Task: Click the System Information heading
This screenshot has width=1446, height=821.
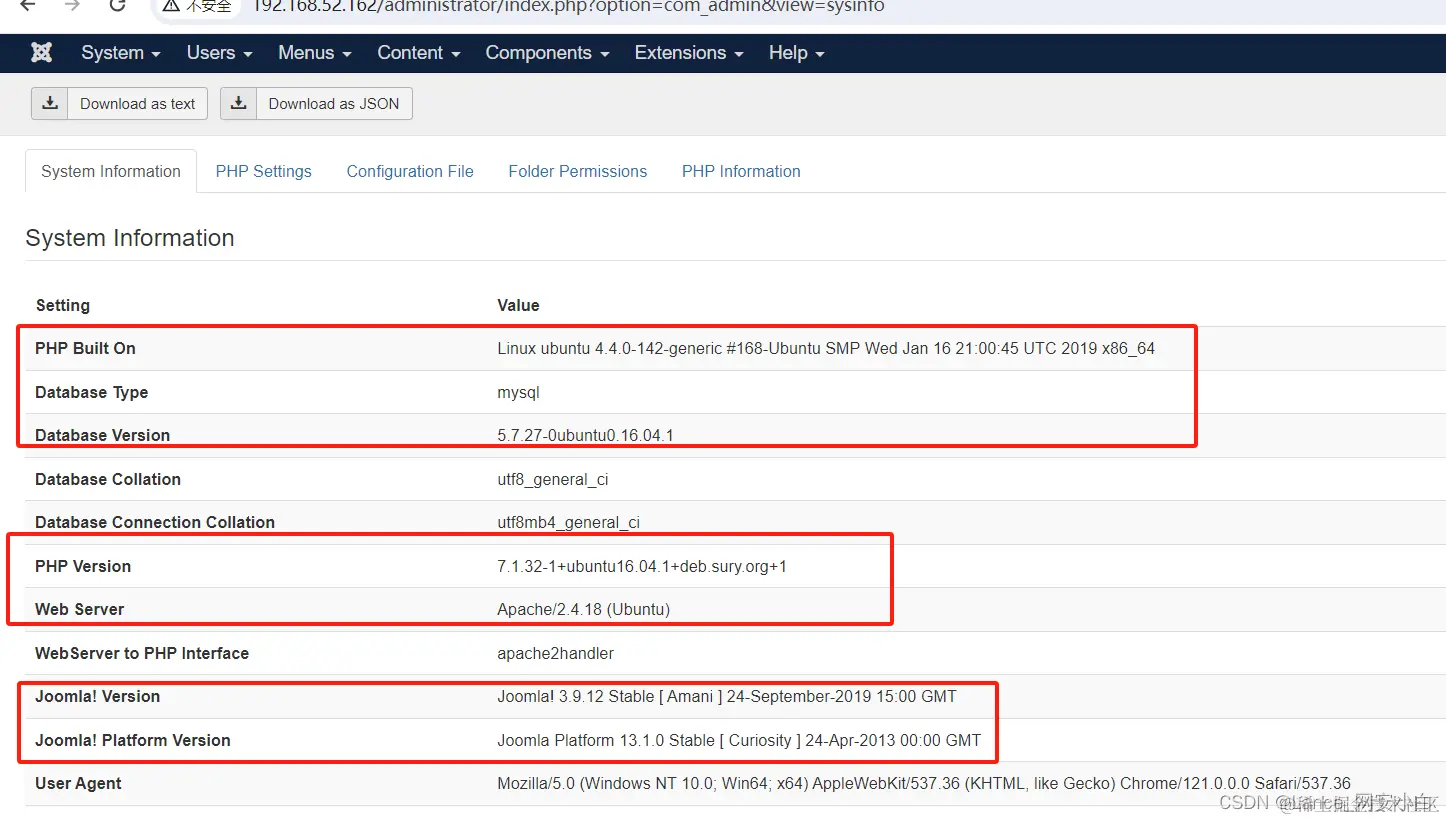Action: (130, 238)
